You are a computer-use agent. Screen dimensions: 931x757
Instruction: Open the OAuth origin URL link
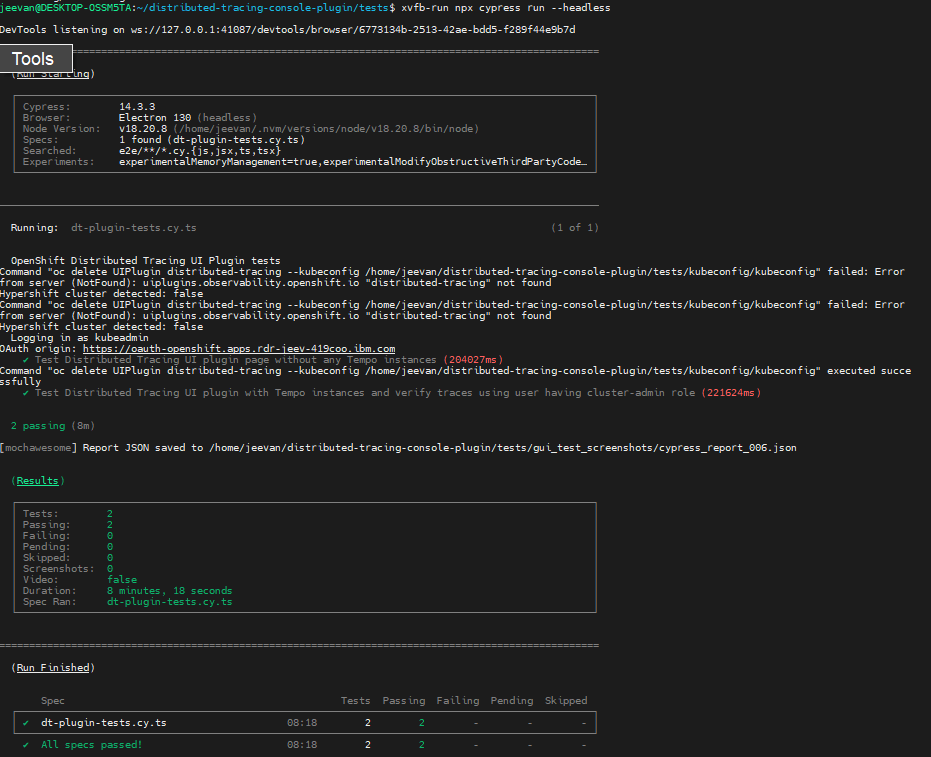point(239,349)
